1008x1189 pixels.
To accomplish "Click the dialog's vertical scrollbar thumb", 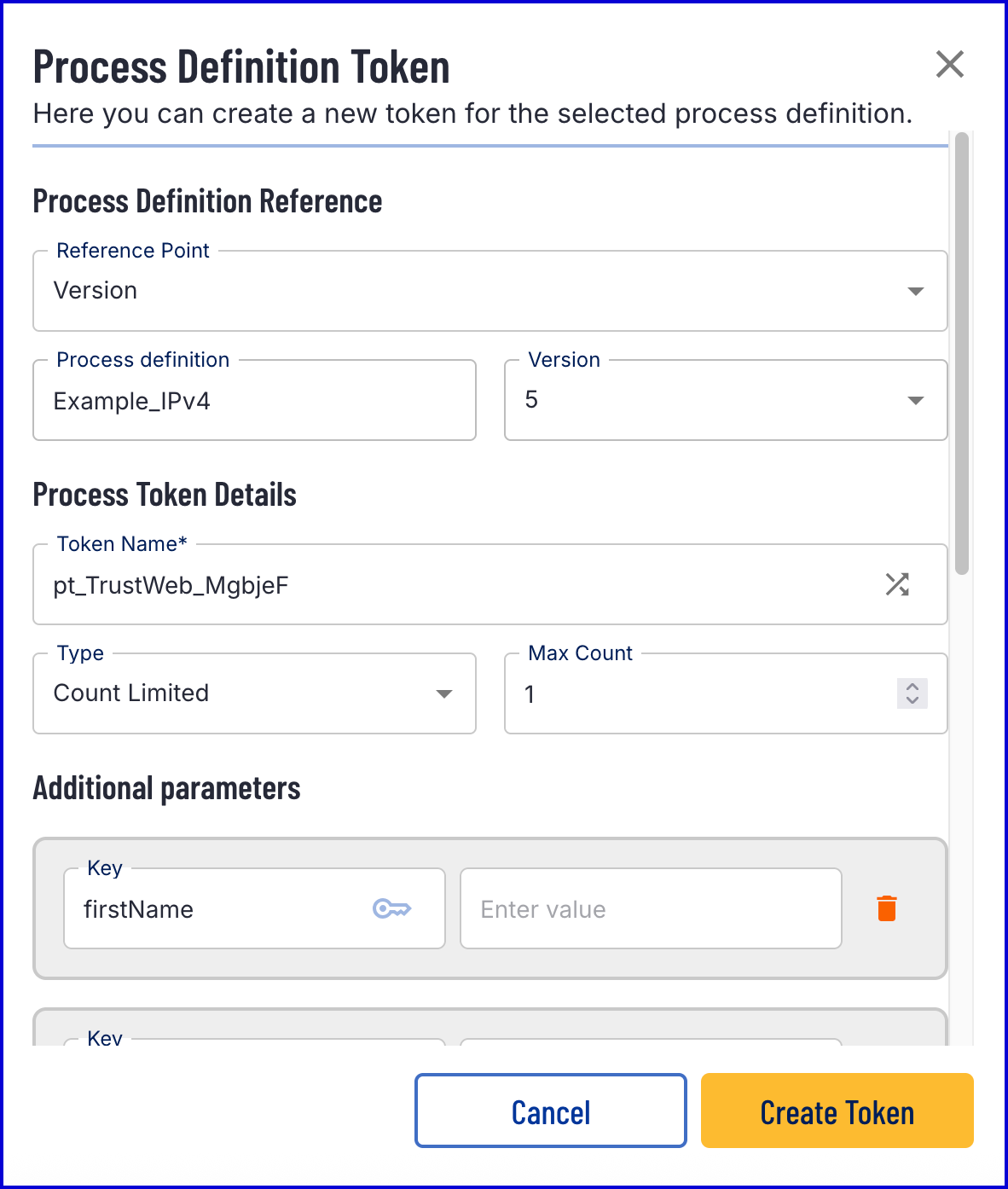I will (x=962, y=353).
